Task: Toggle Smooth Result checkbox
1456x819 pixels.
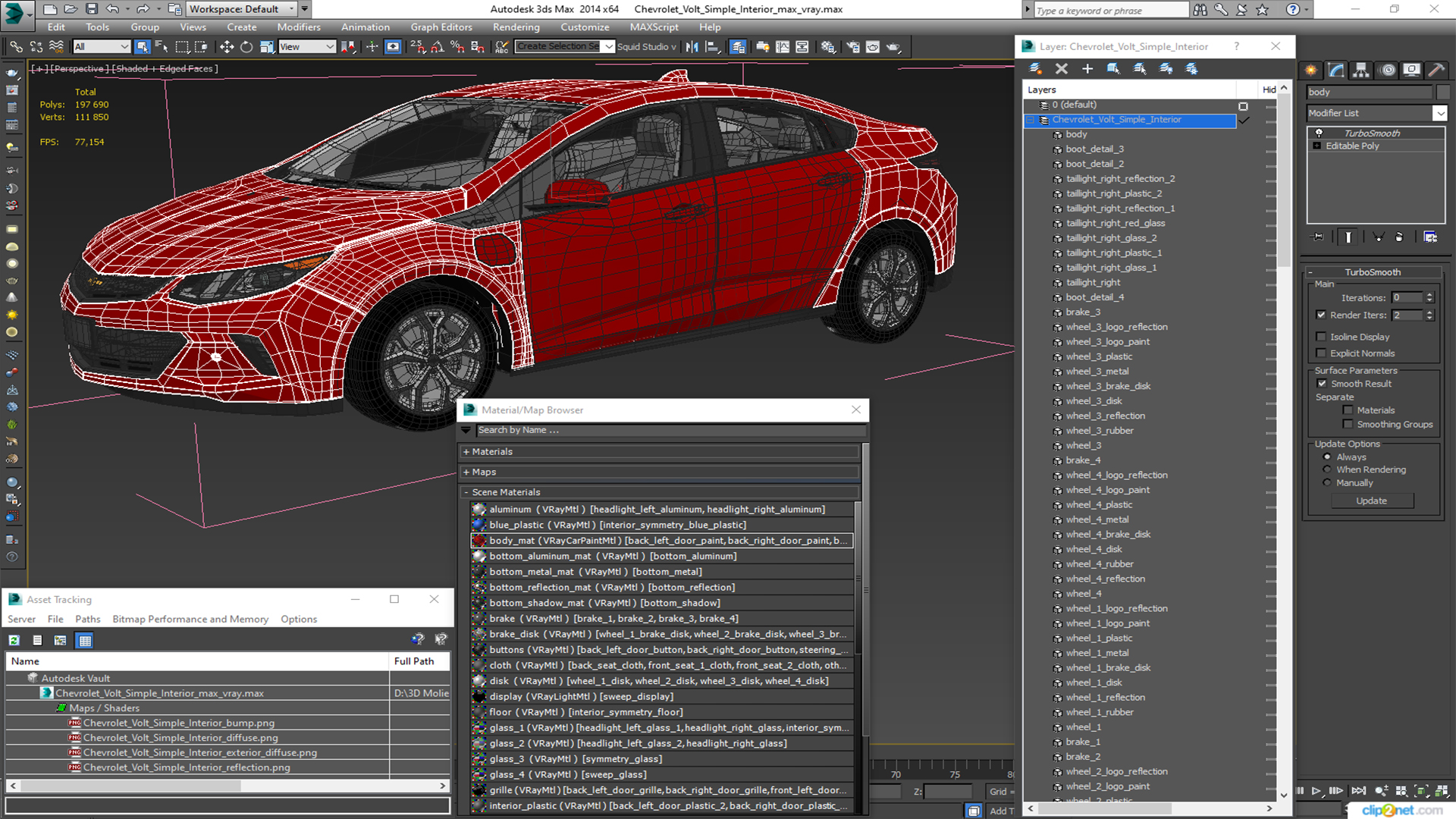Action: (x=1322, y=384)
